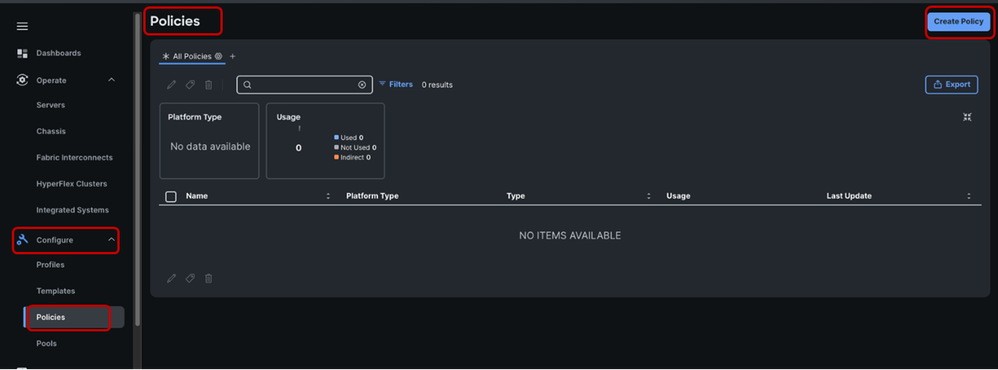Click the Platform Type widget title

pyautogui.click(x=195, y=117)
